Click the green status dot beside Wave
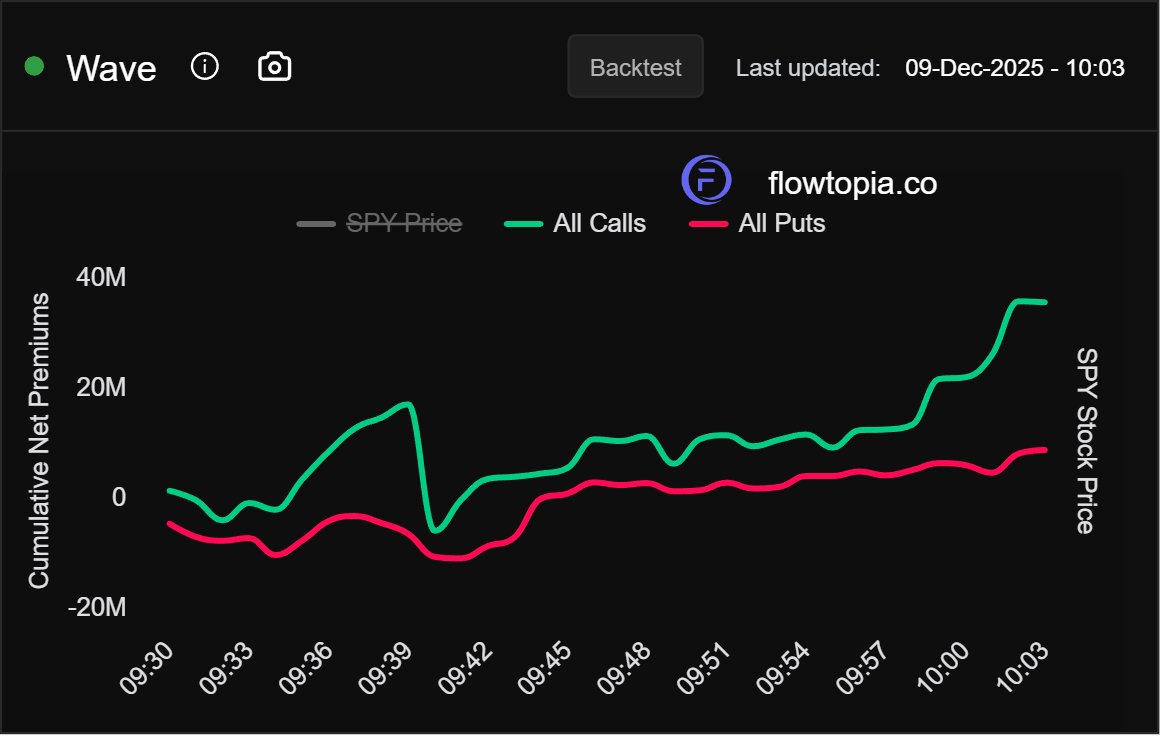The height and width of the screenshot is (736, 1160). click(29, 65)
